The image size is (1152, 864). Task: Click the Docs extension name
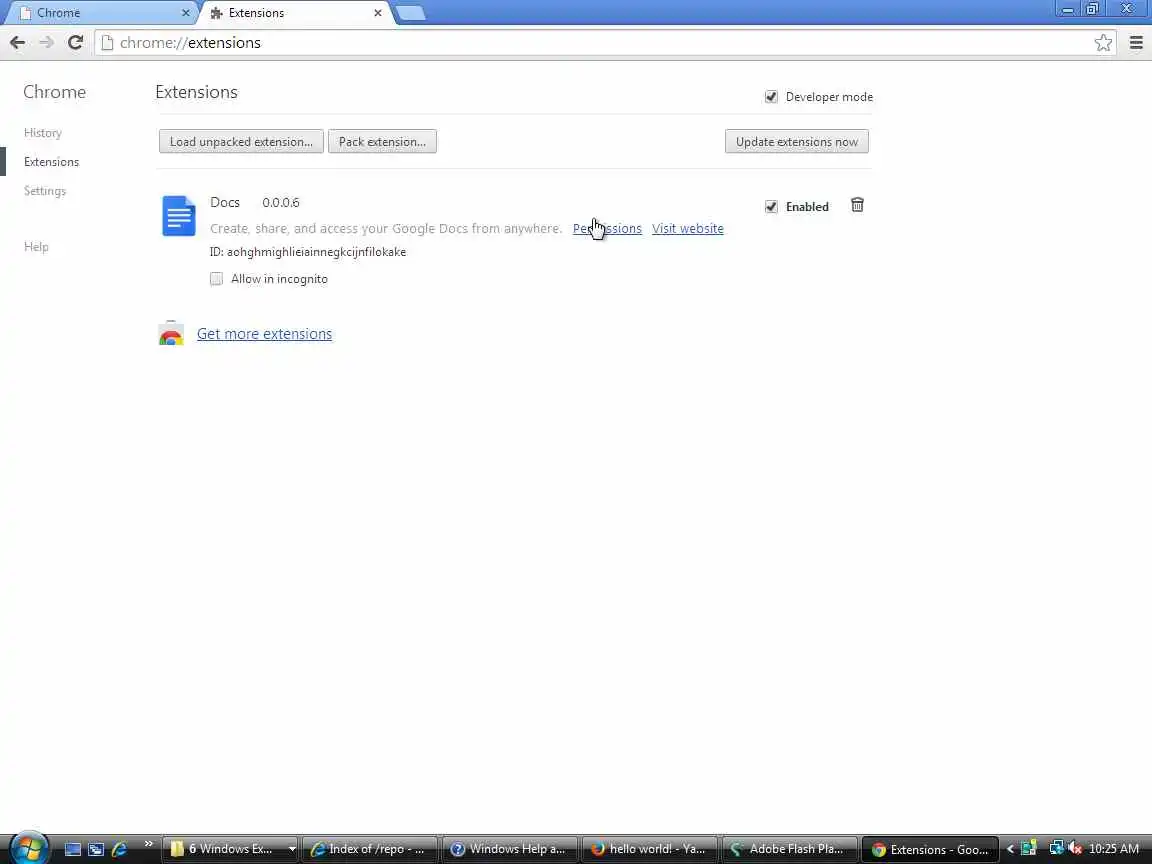point(225,202)
